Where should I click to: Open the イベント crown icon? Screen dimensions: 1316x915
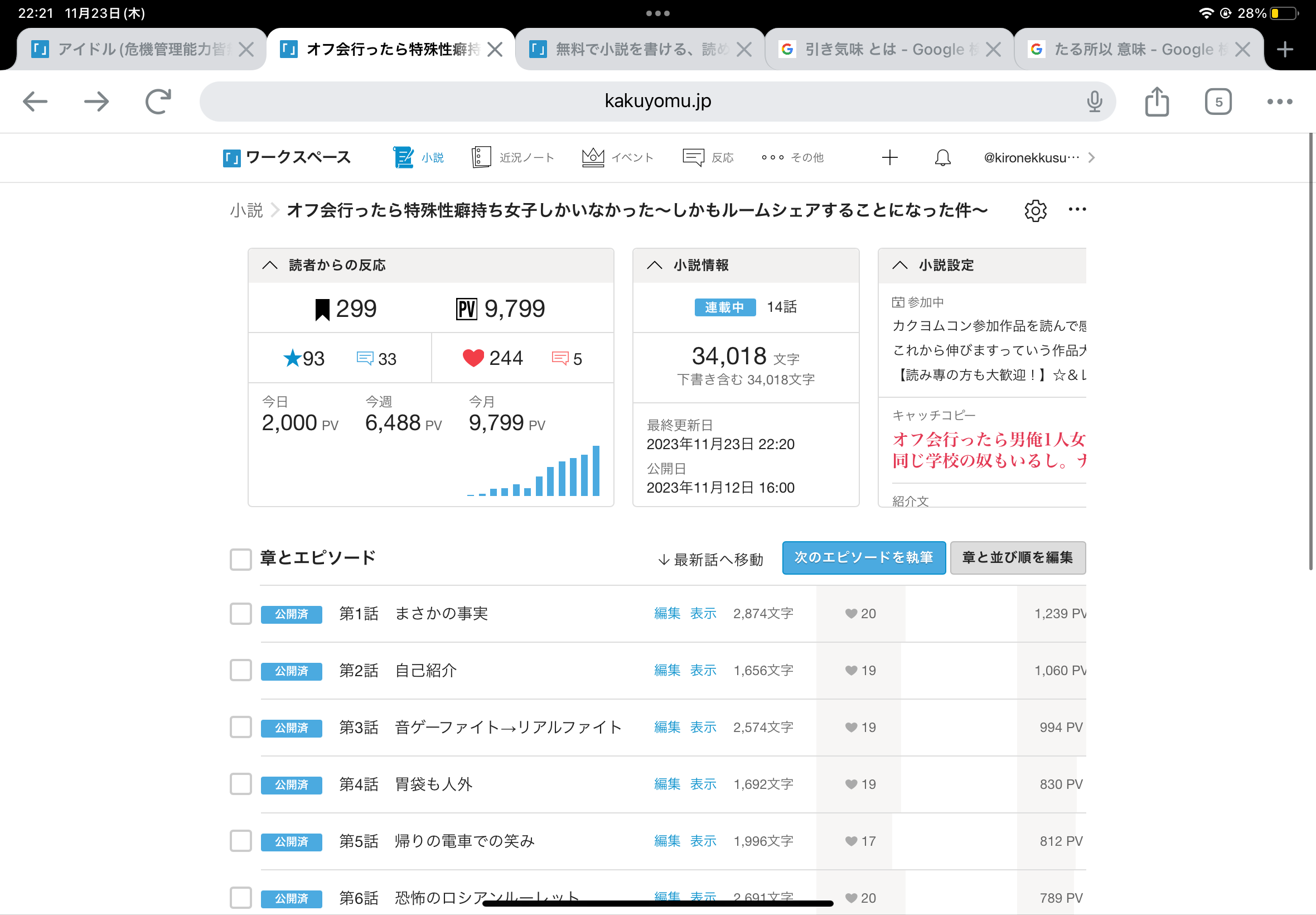[x=592, y=157]
